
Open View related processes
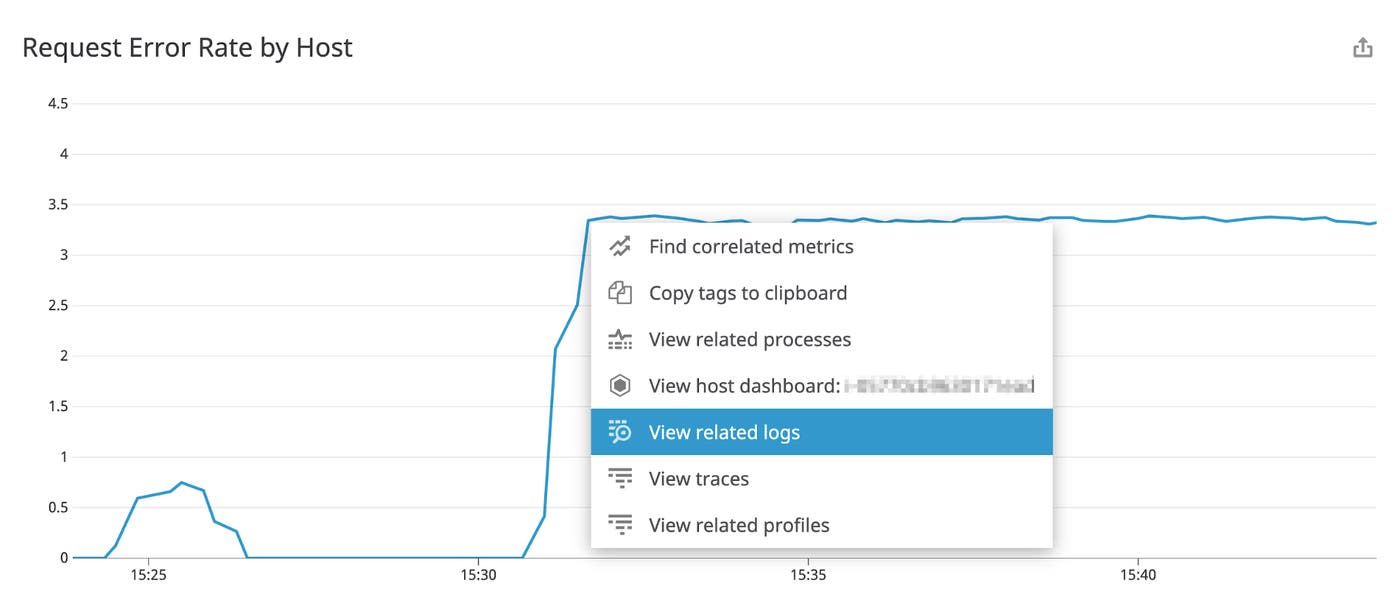pos(750,339)
